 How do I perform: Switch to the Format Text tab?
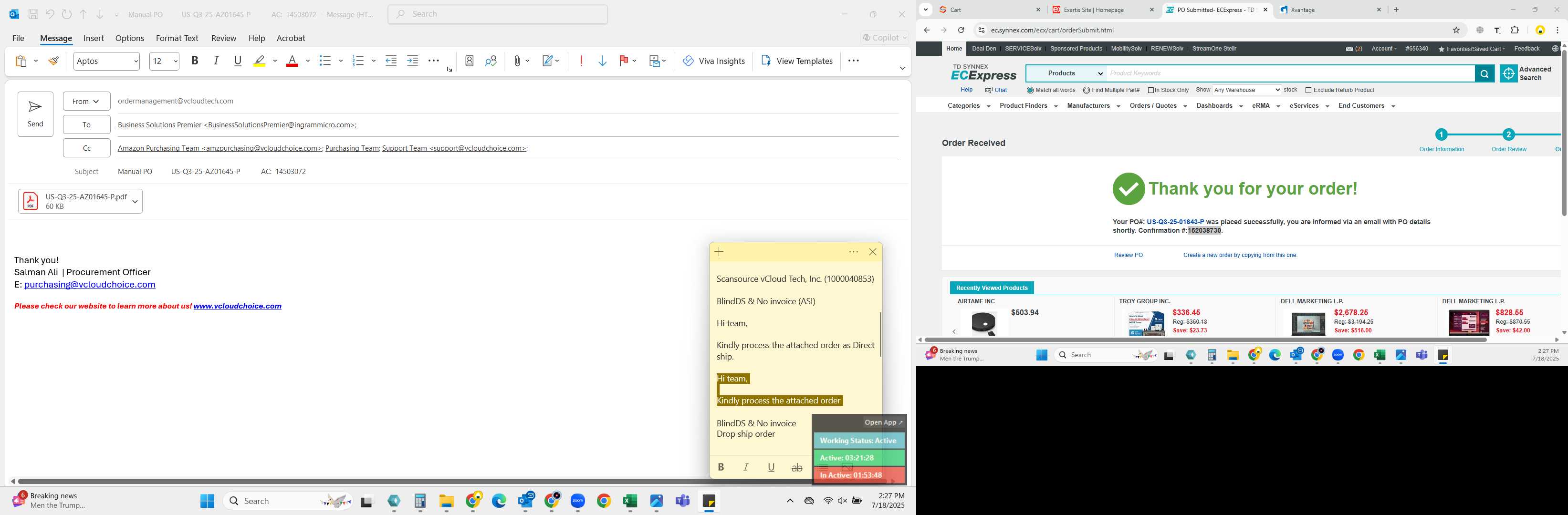177,38
